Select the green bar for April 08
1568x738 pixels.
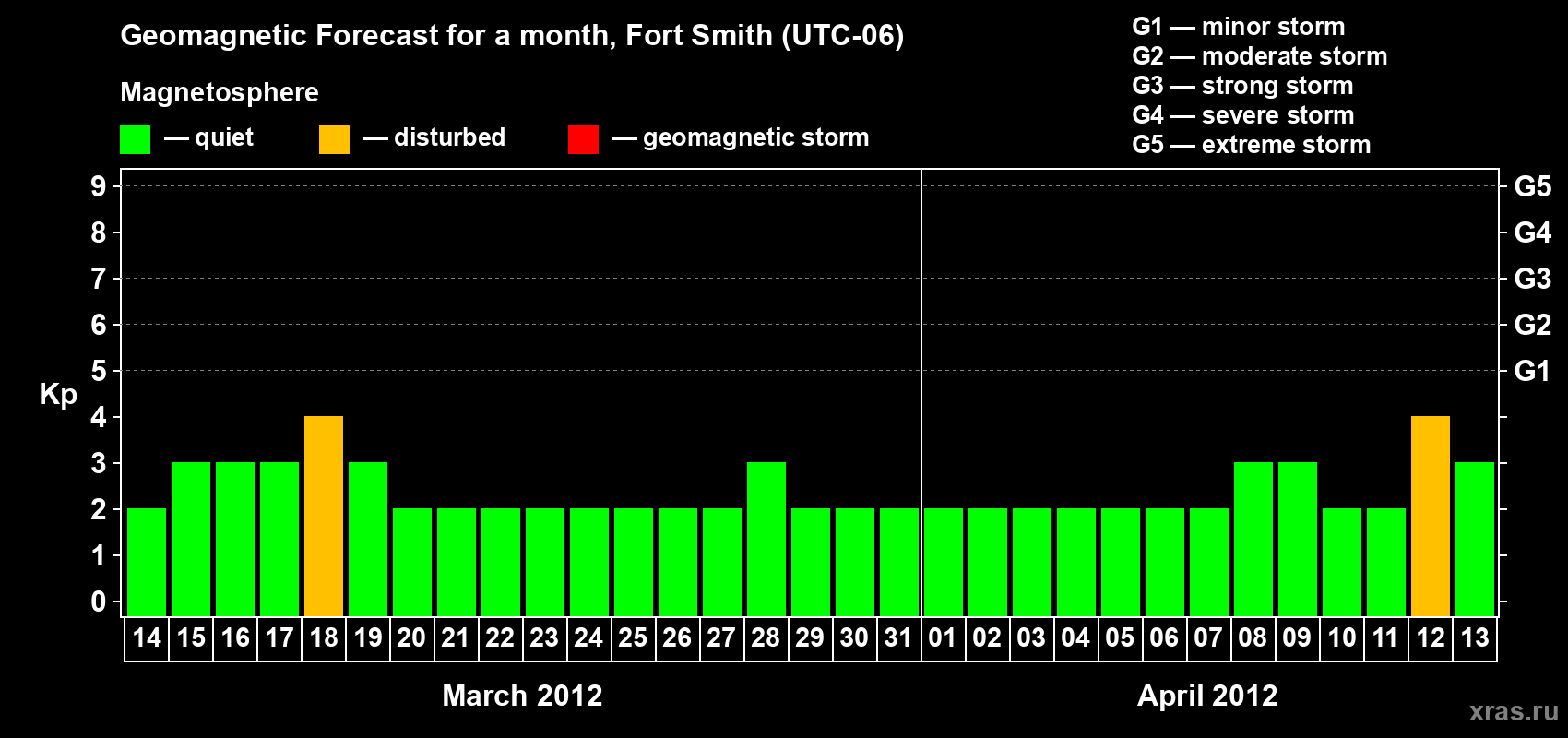[1253, 539]
